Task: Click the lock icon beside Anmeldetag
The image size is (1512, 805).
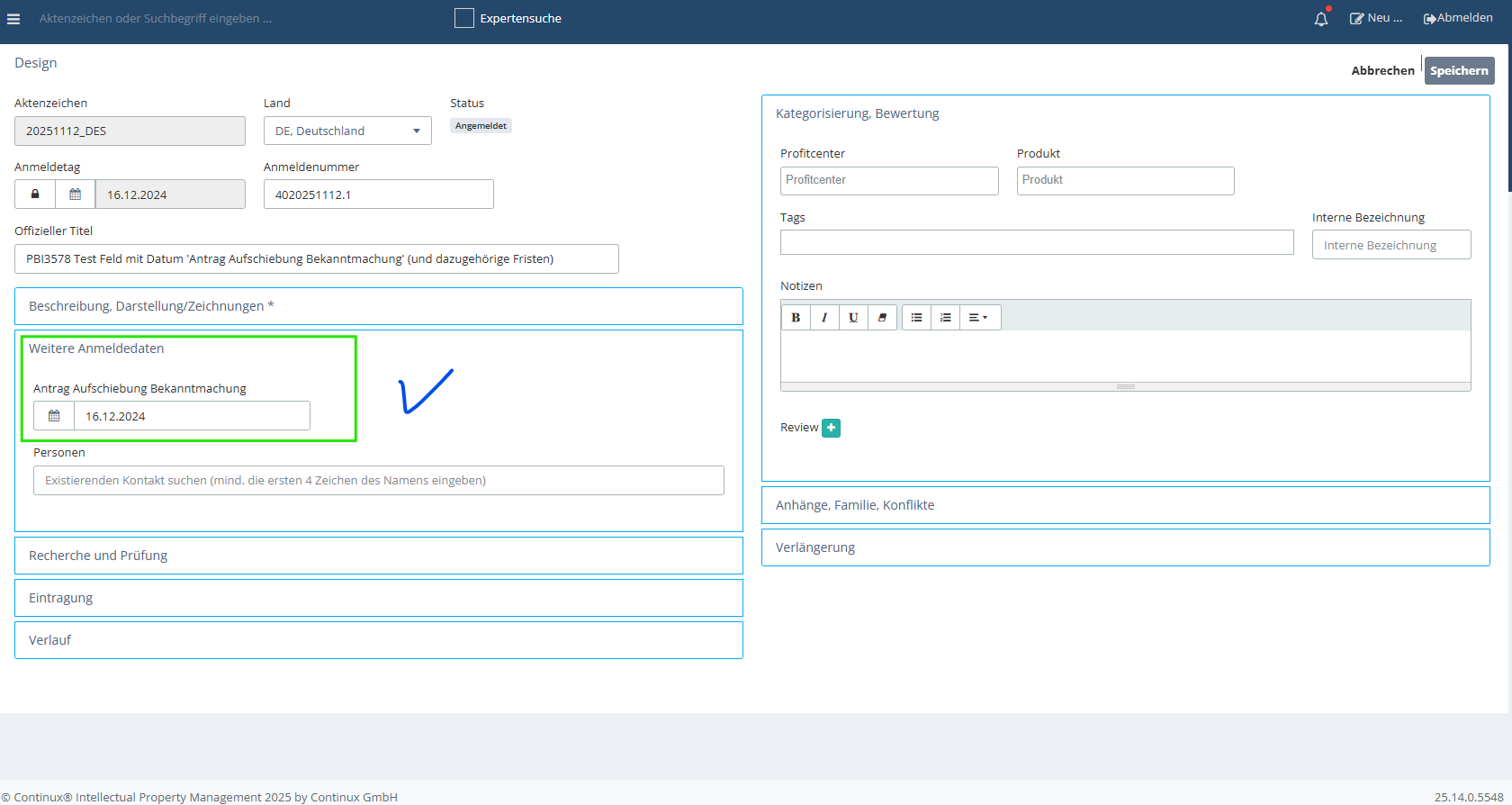Action: point(35,194)
